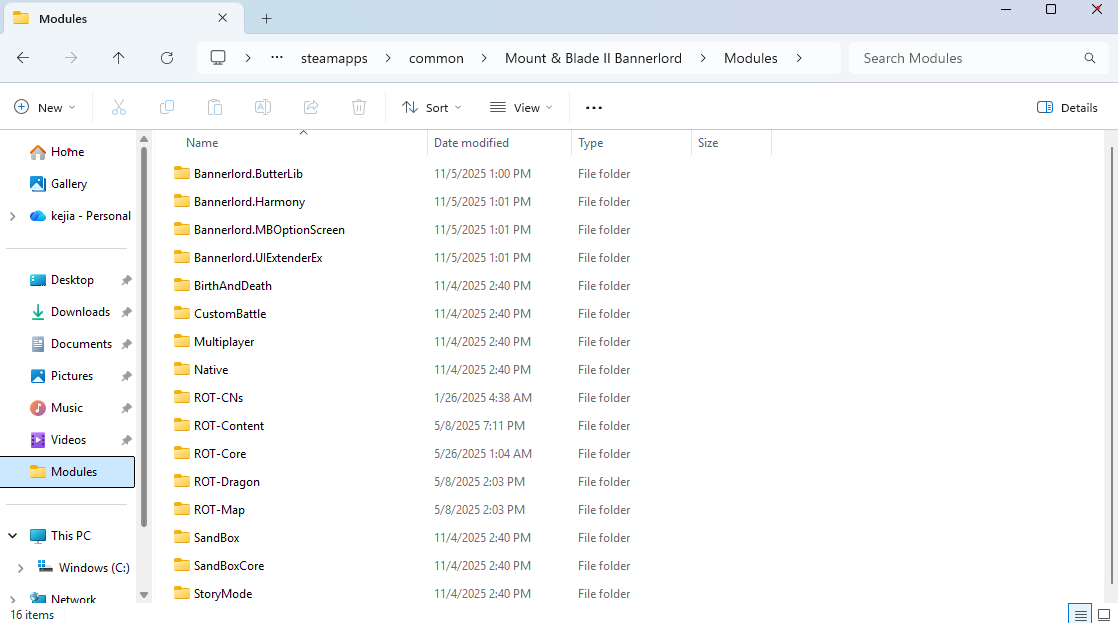Click the Cut scissors icon
The image size is (1118, 623).
coord(119,107)
